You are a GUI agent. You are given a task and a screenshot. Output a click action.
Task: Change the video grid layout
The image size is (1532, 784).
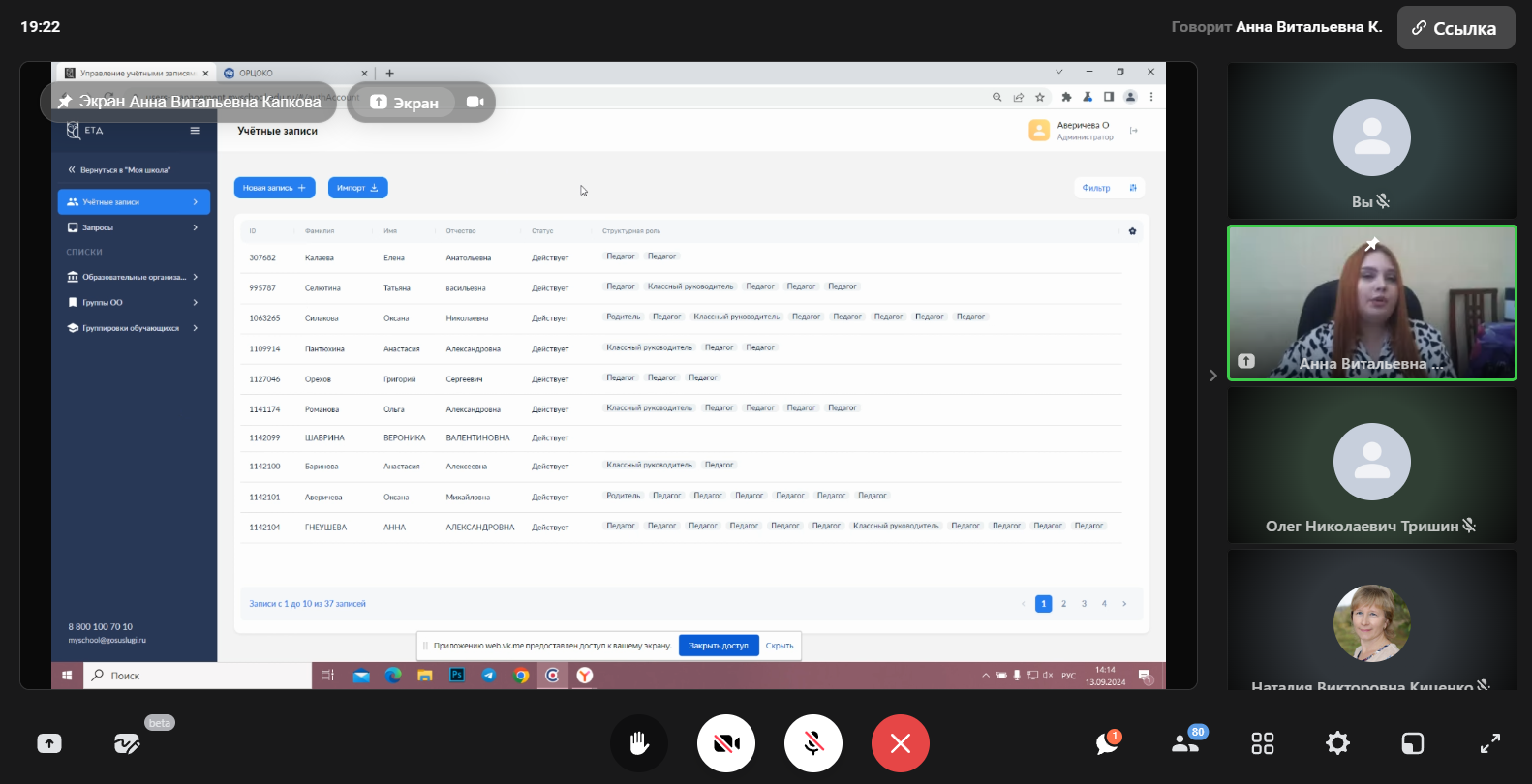point(1262,743)
